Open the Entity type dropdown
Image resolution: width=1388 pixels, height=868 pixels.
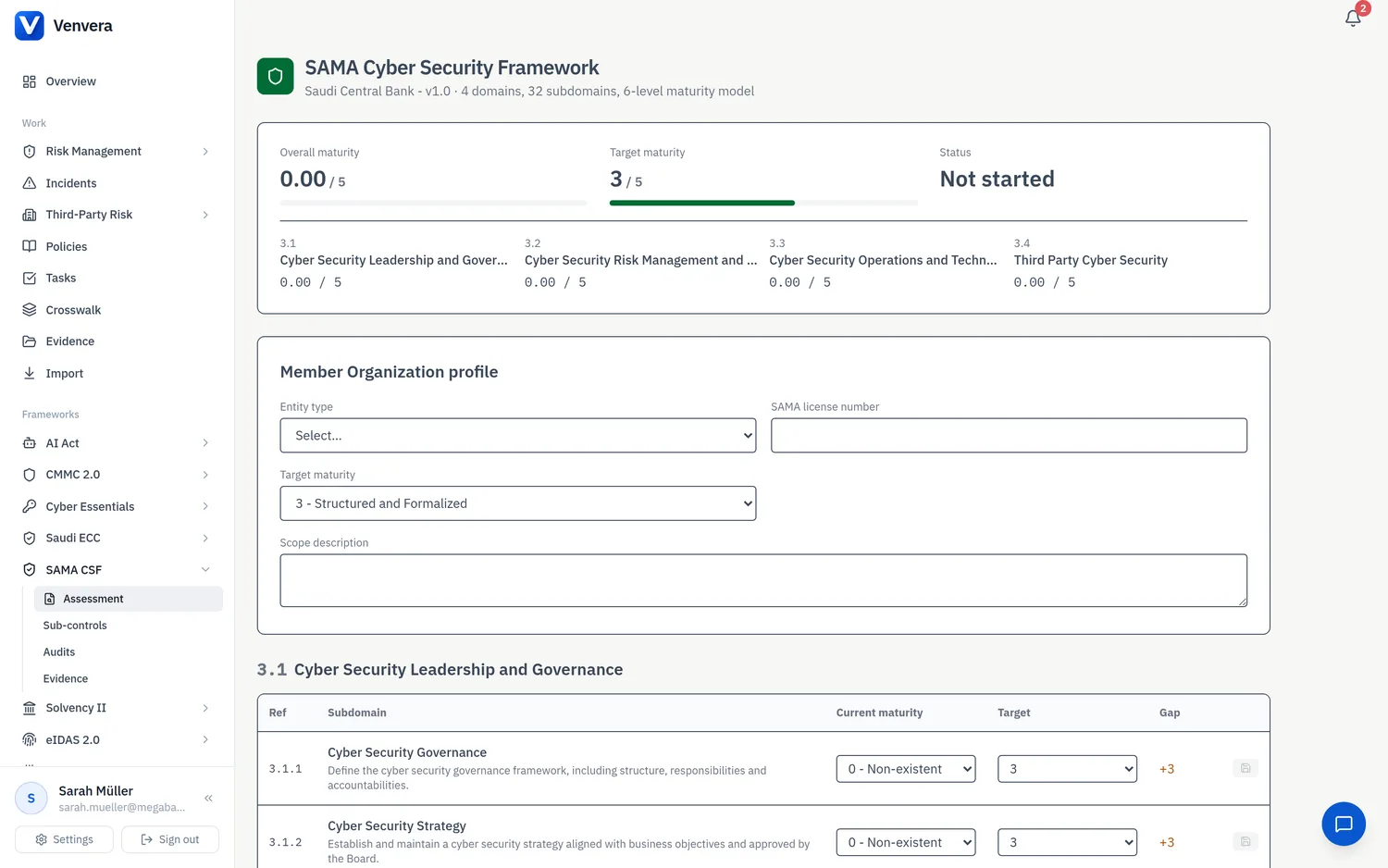[x=518, y=435]
